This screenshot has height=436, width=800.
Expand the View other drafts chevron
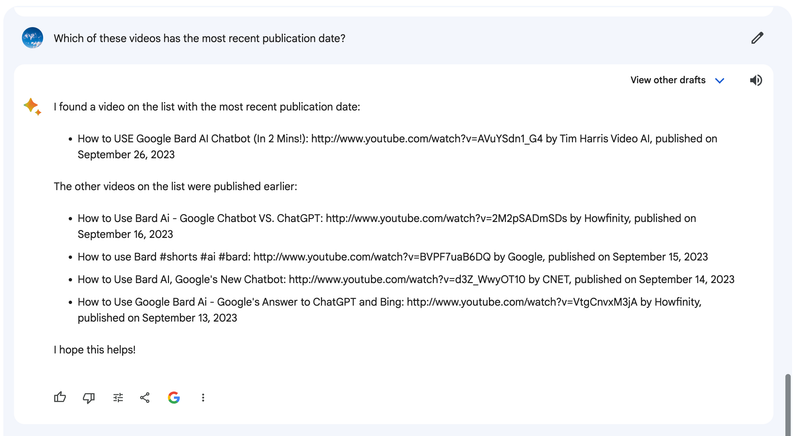point(719,81)
